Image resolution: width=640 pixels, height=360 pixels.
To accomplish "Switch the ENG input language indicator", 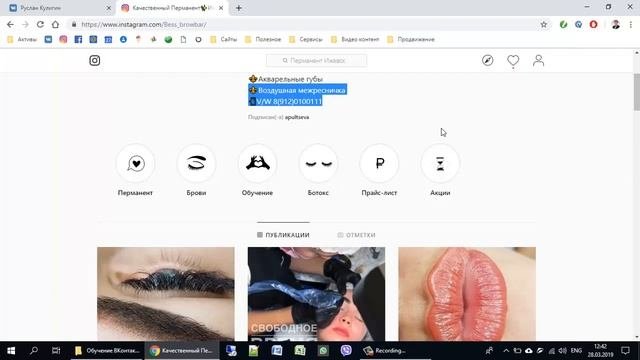I will tap(576, 351).
